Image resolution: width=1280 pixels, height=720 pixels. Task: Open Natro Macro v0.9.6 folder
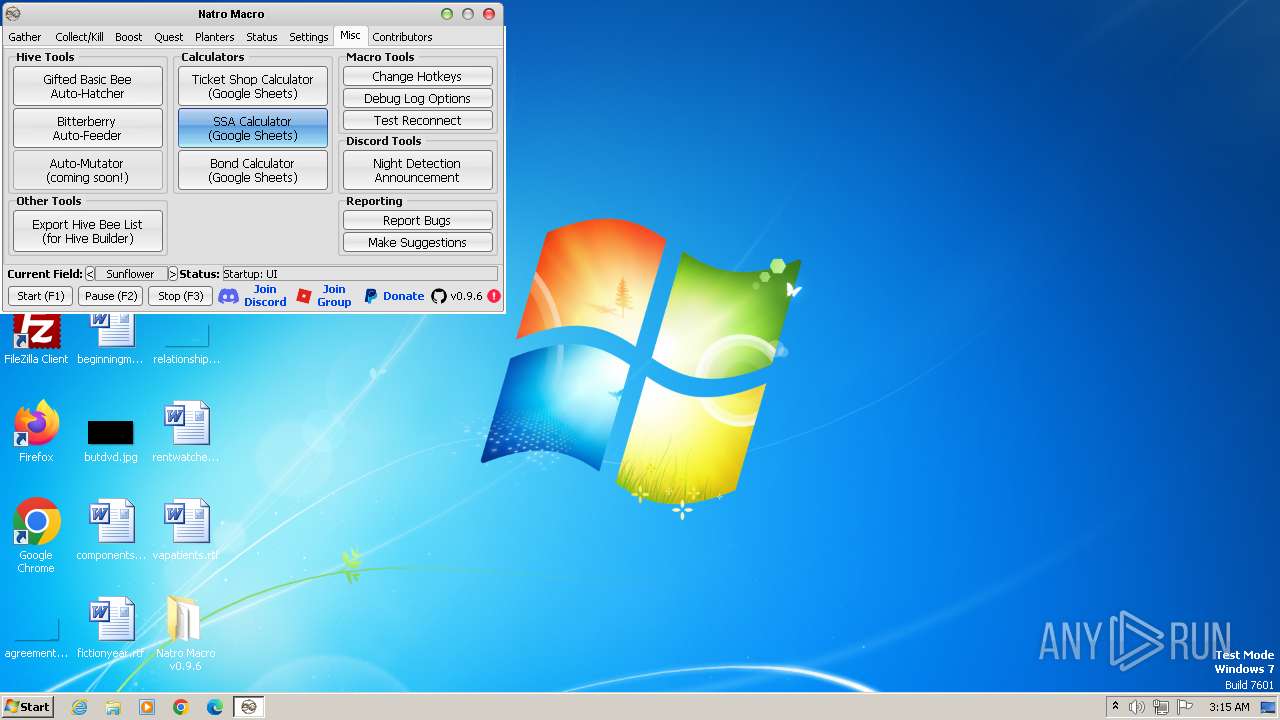click(185, 634)
